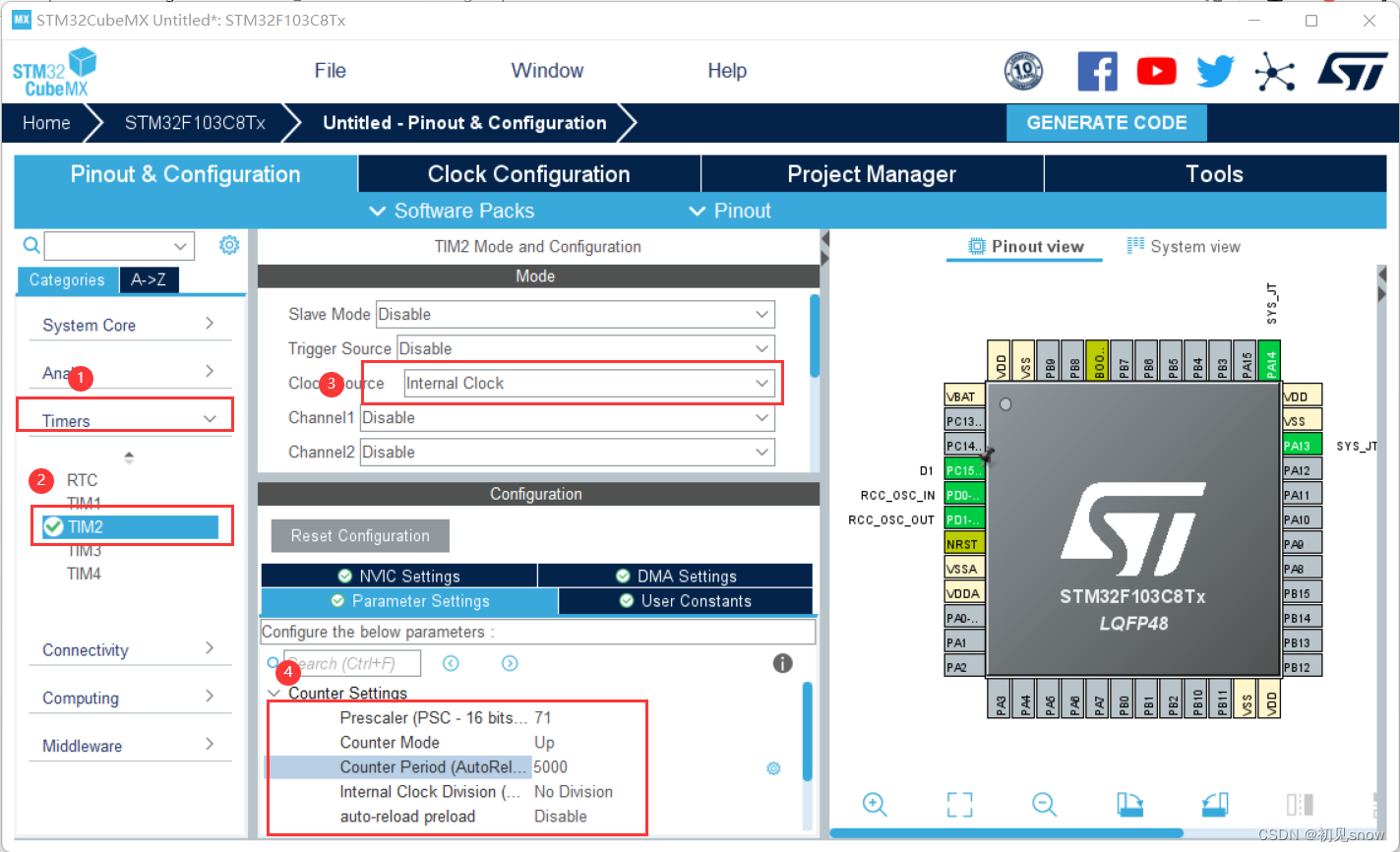Click the Counter Period value 5000
Viewport: 1400px width, 852px height.
tap(551, 767)
